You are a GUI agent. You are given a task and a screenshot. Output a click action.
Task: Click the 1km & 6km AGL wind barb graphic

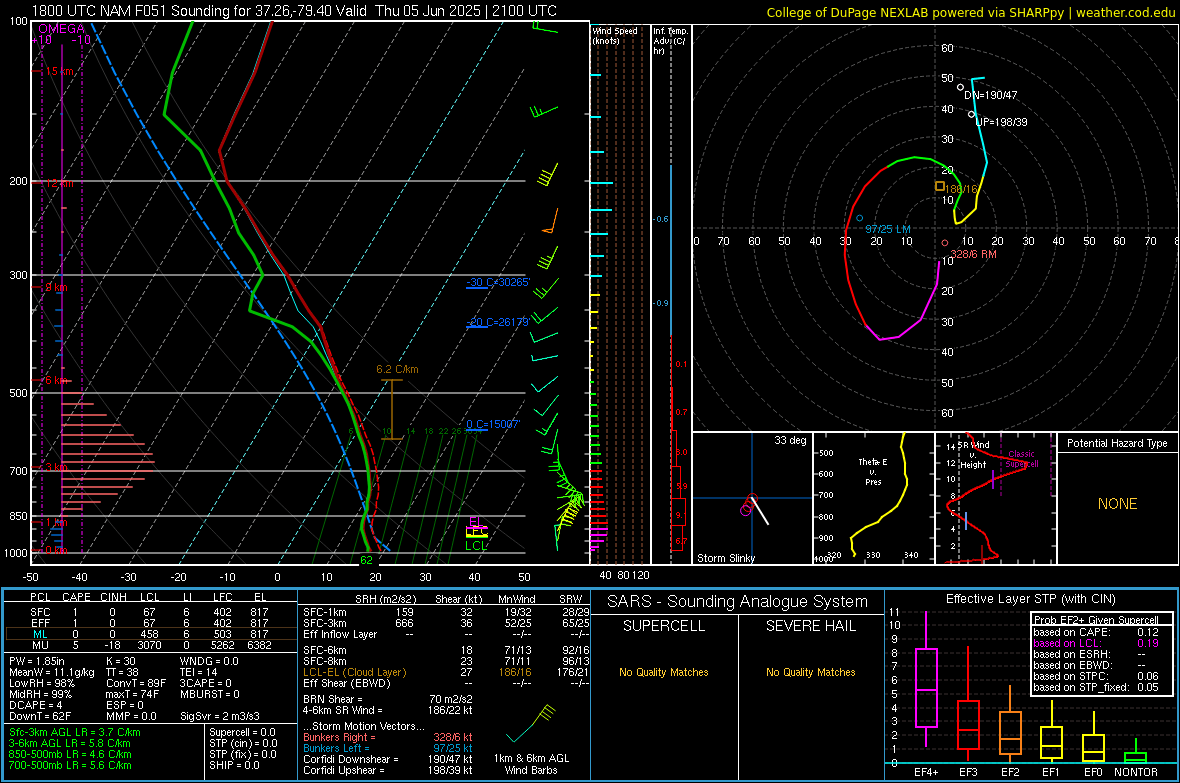tap(531, 723)
